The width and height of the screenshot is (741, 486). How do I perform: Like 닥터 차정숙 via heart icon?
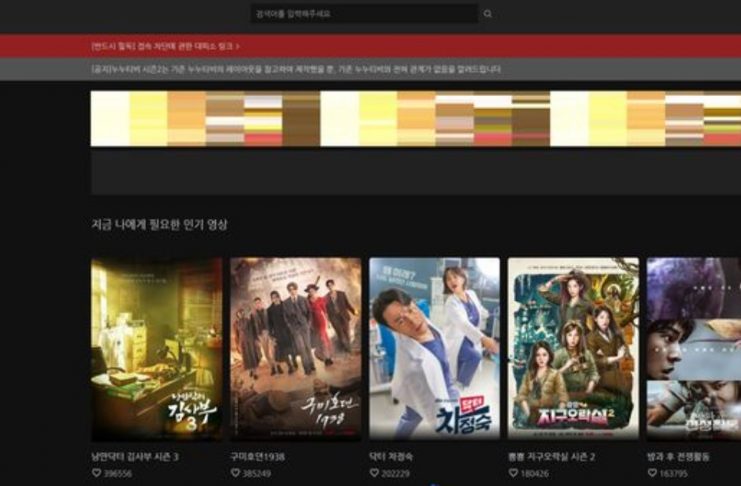point(374,473)
